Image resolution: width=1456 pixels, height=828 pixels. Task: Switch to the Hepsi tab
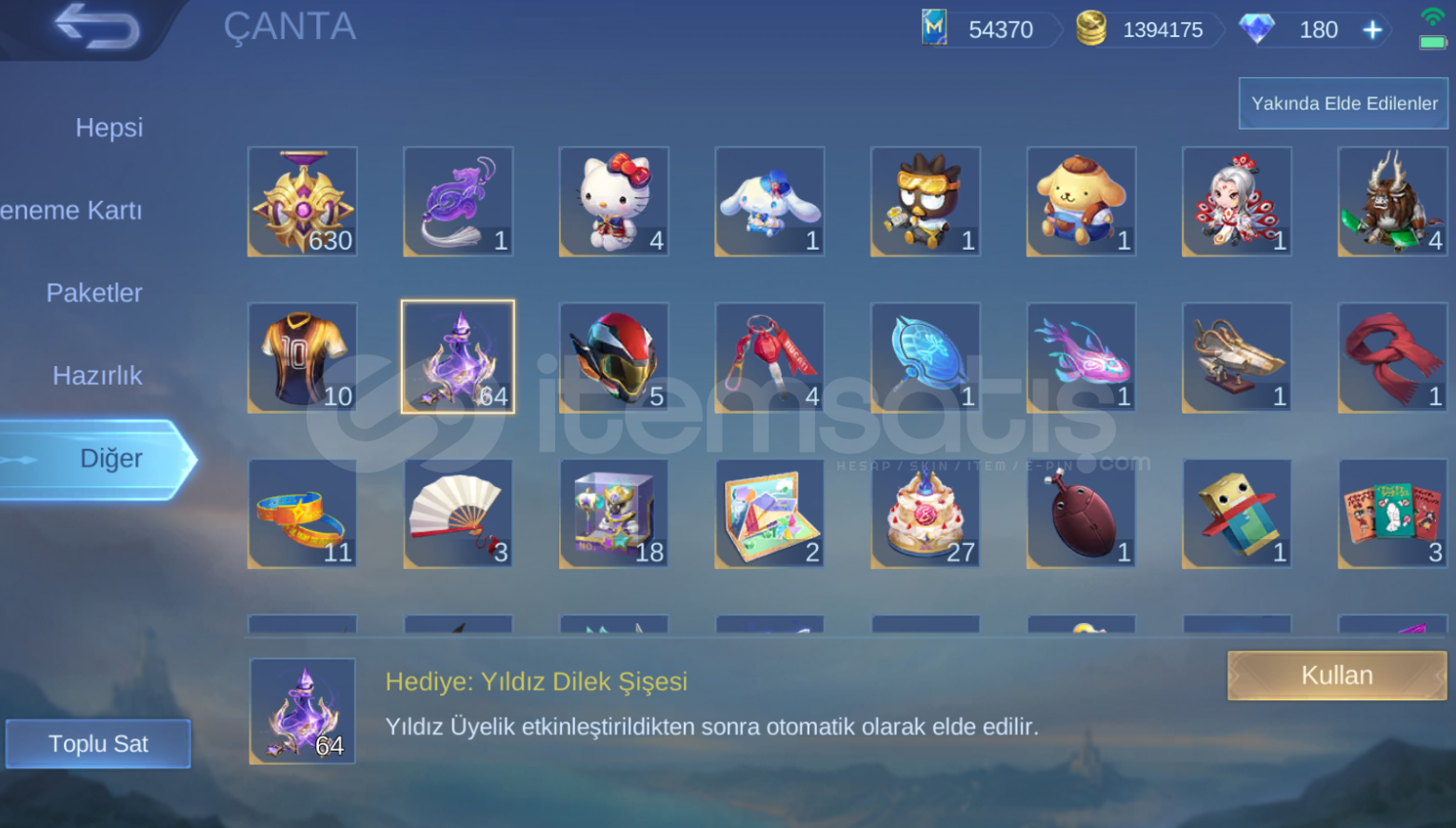click(109, 128)
